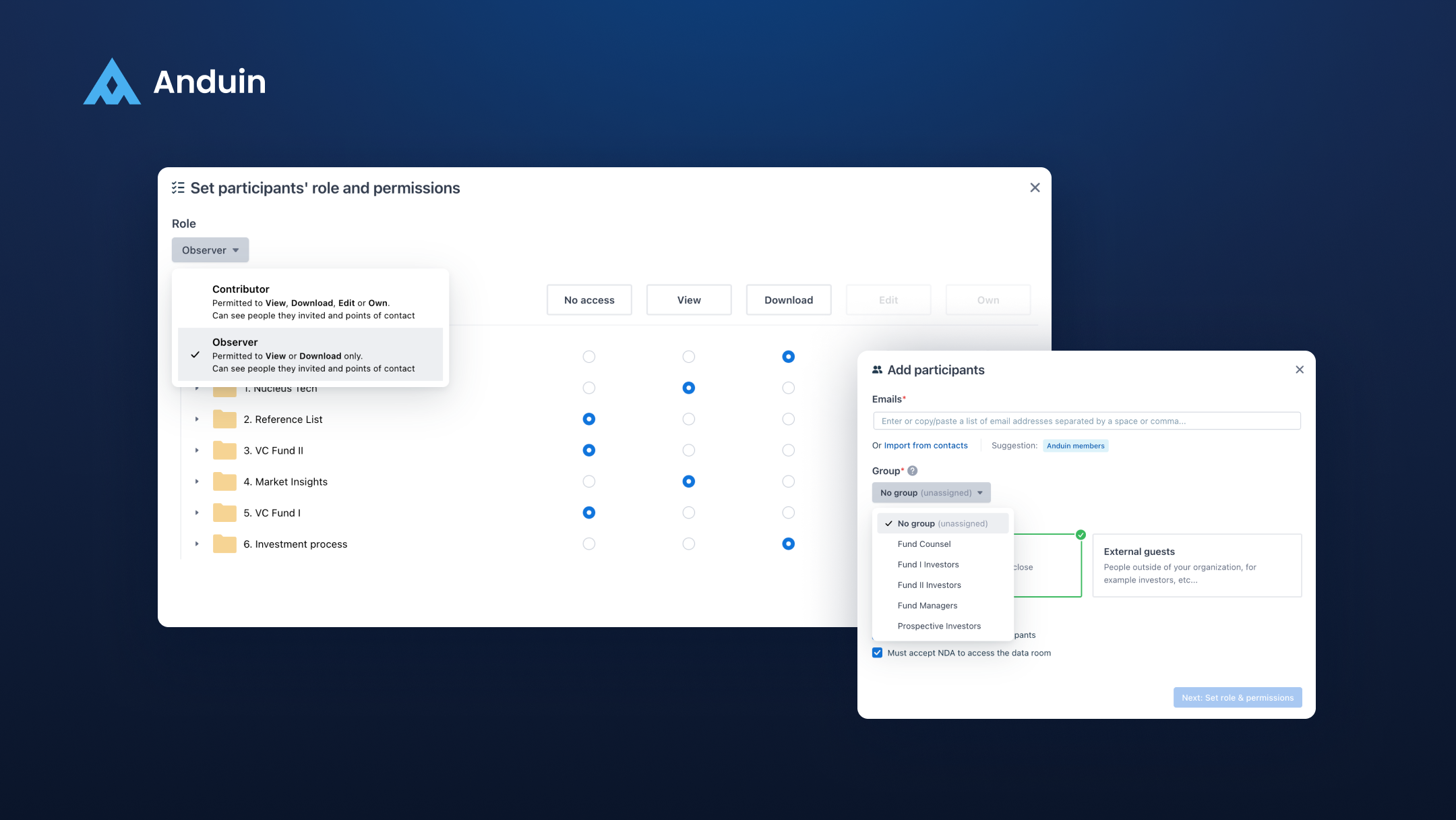Click the folder icon next to Reference List

[x=224, y=419]
